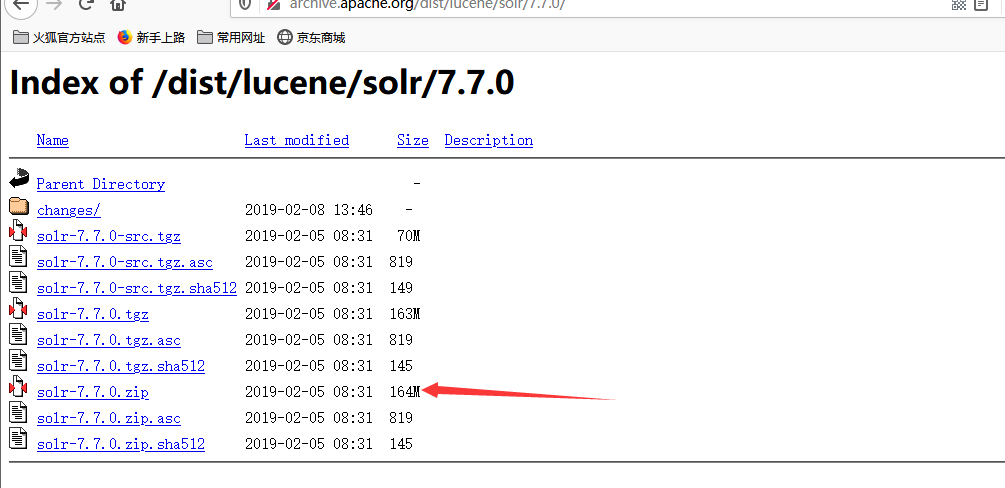Sort listing by Last modified column
This screenshot has height=488, width=1005.
297,140
